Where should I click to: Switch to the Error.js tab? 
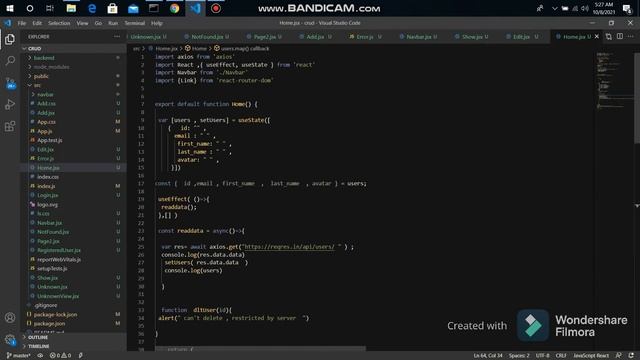364,37
